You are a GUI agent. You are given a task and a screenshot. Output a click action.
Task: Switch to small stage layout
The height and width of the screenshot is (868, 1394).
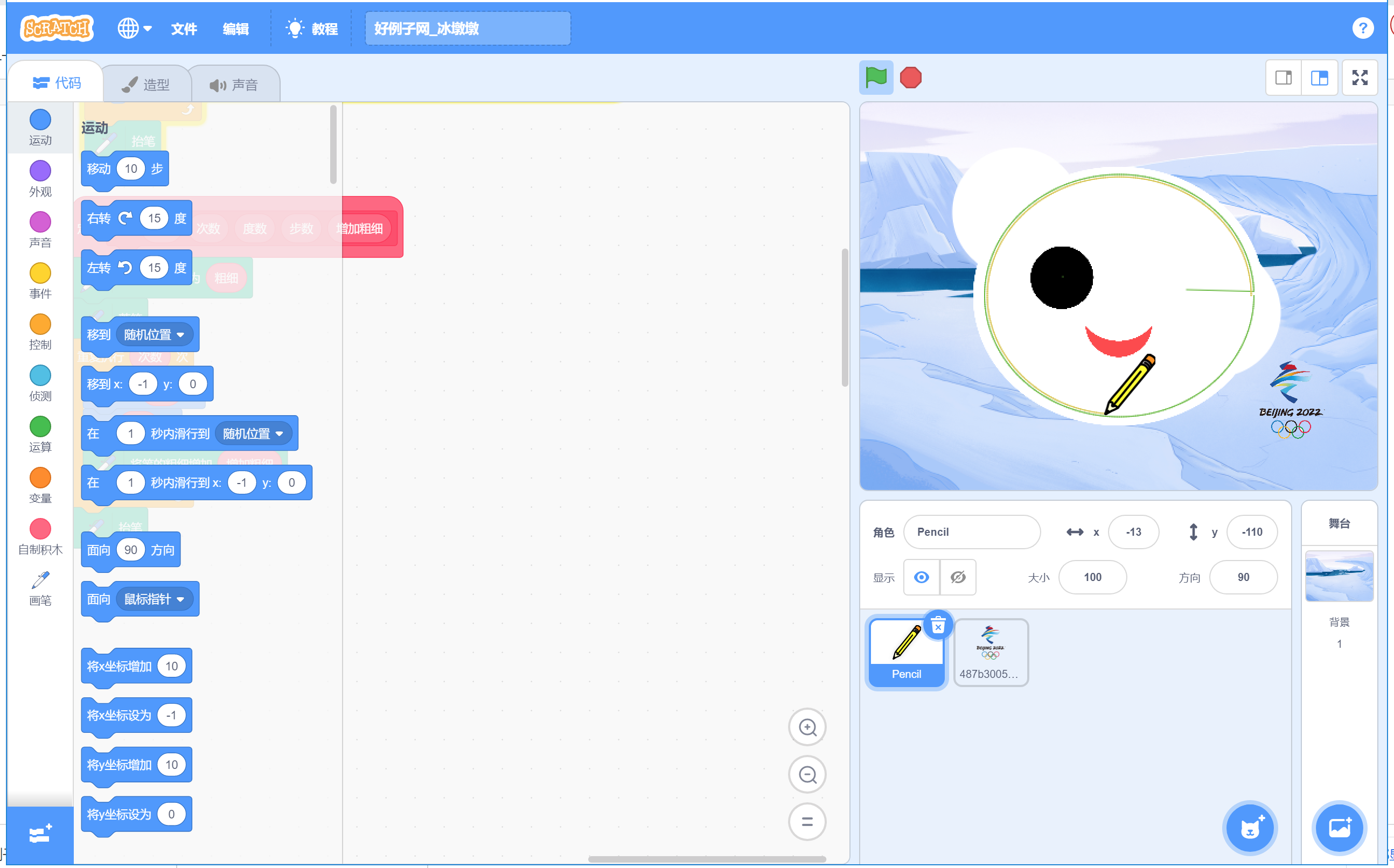[1283, 77]
